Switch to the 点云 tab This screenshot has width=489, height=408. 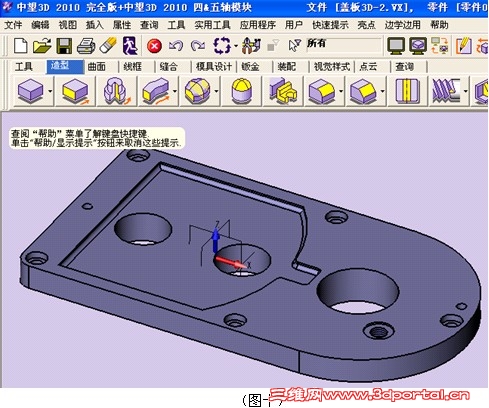tap(368, 67)
